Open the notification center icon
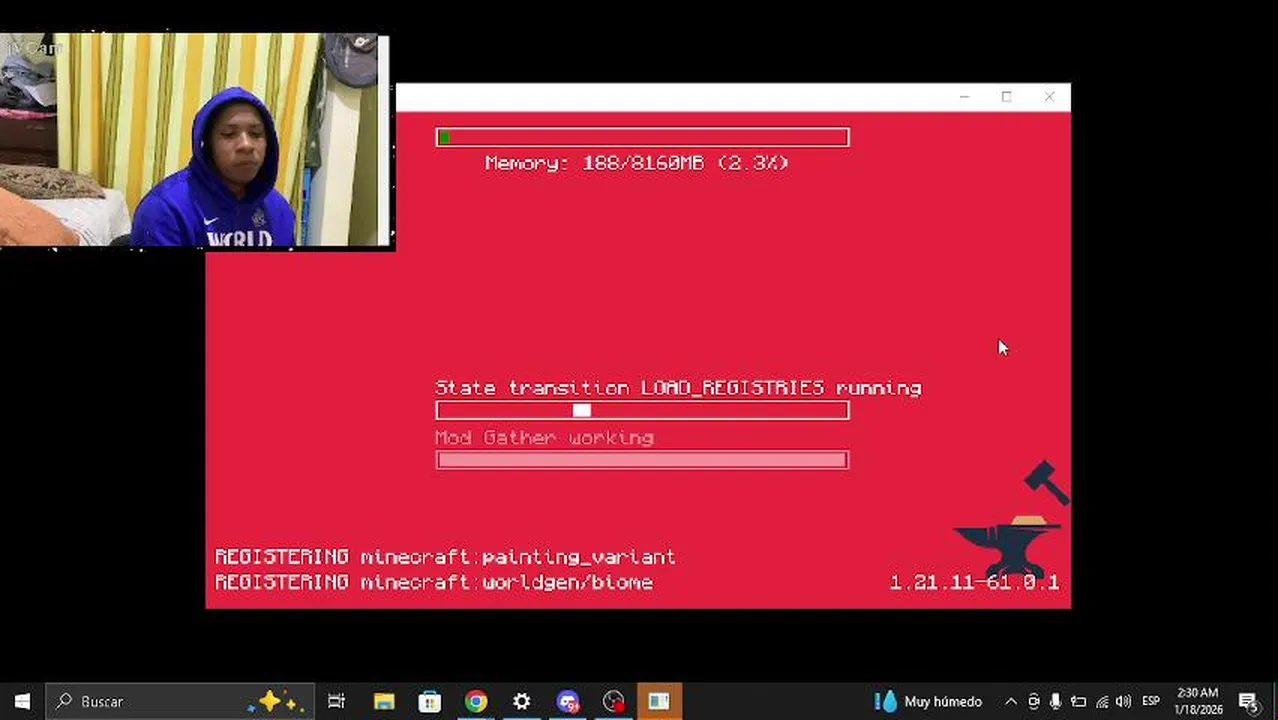 [1248, 701]
